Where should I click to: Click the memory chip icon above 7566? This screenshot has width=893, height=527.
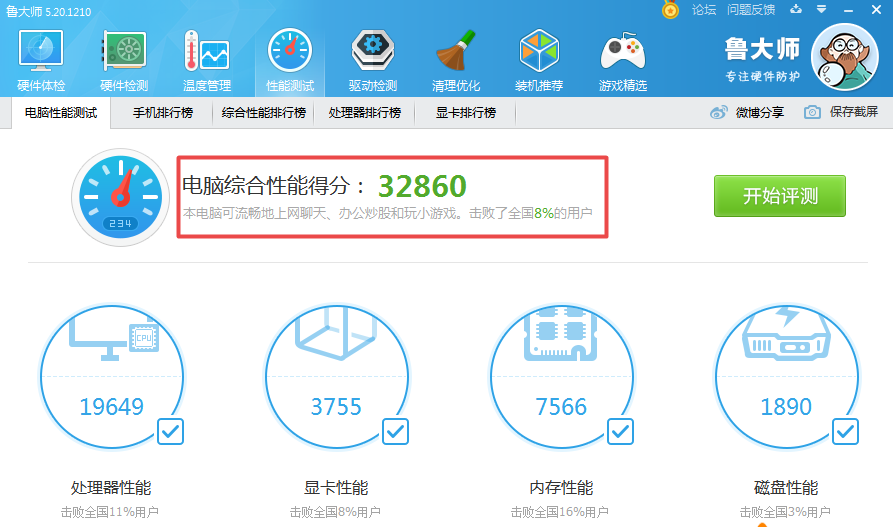560,334
